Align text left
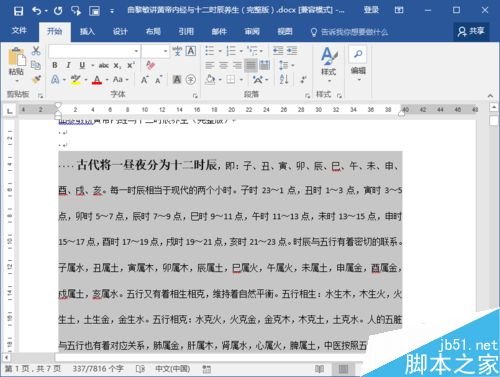 point(210,65)
